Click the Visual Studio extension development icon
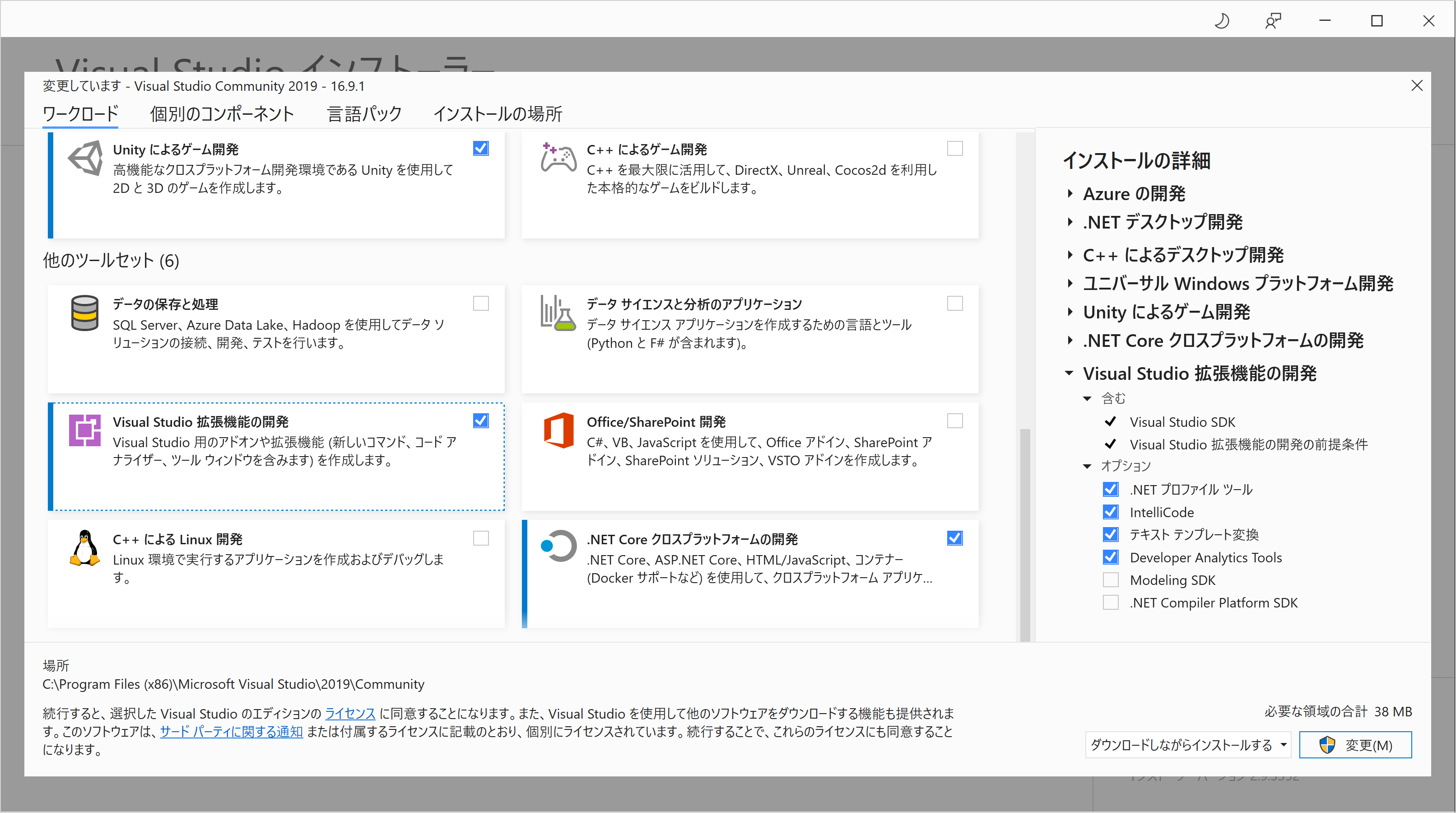 [85, 430]
